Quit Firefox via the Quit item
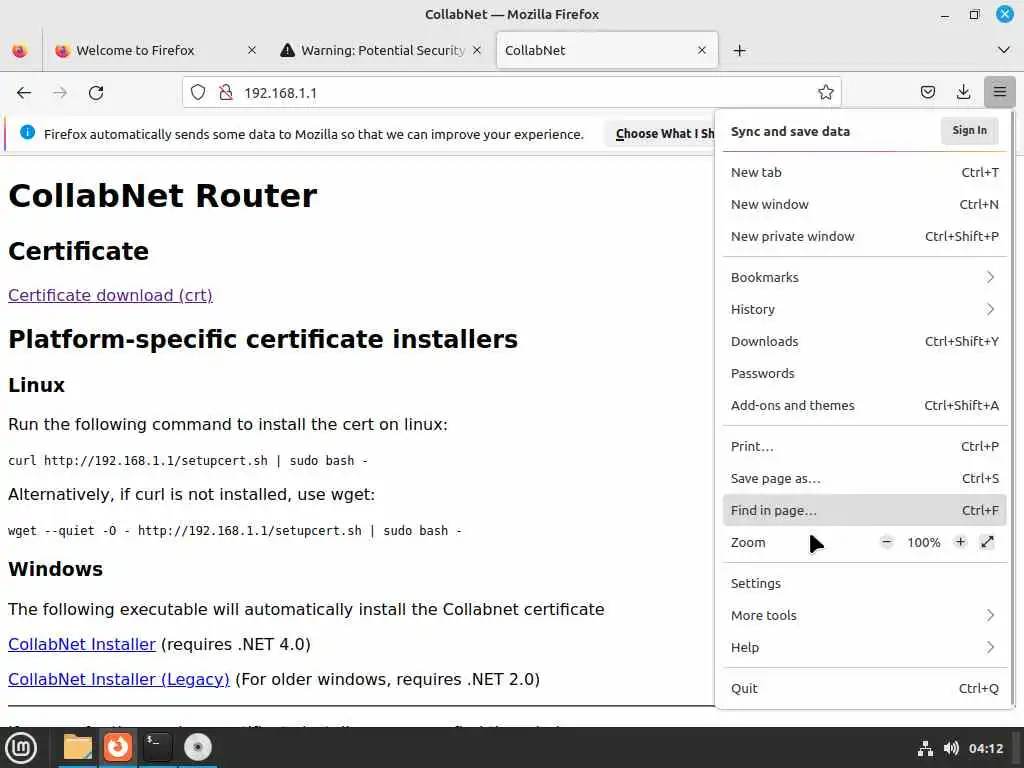 point(865,688)
